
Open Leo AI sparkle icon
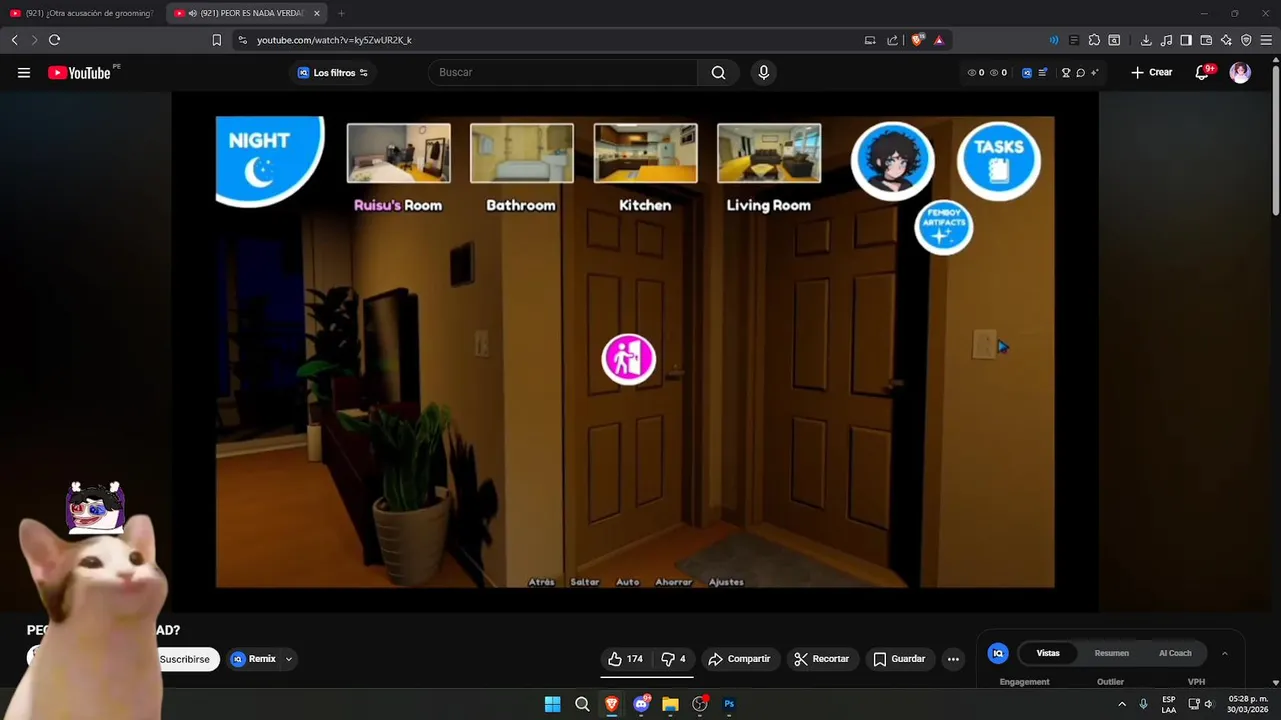click(1226, 40)
